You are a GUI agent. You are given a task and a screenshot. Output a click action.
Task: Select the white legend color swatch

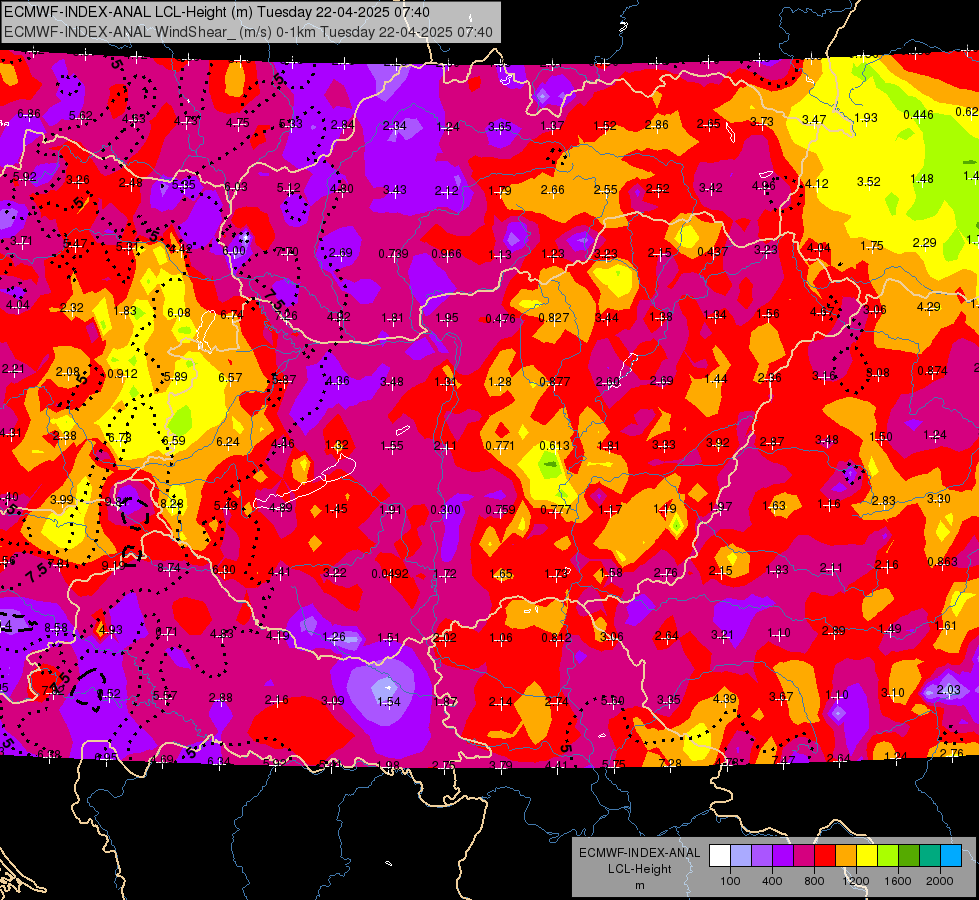[720, 856]
